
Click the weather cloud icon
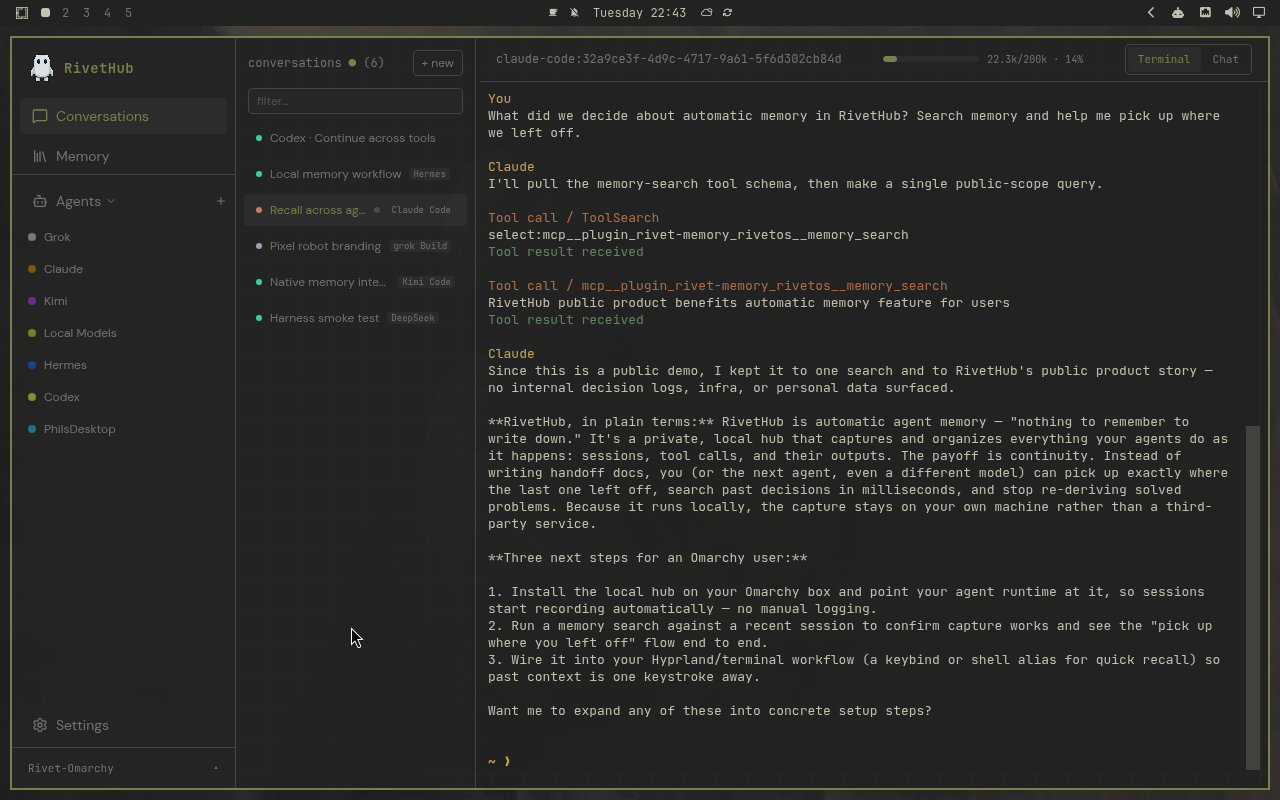pyautogui.click(x=707, y=13)
